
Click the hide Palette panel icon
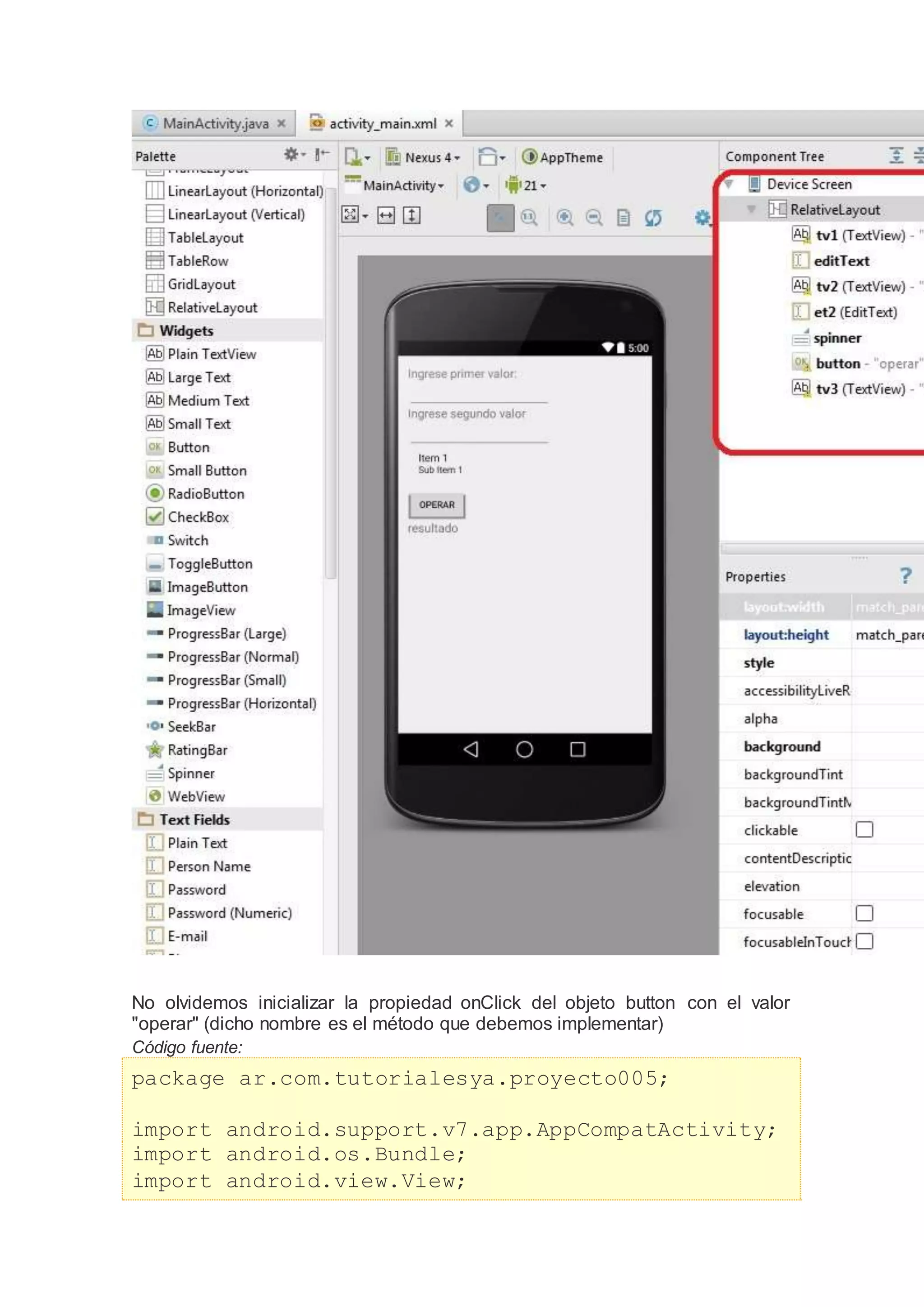(x=322, y=154)
